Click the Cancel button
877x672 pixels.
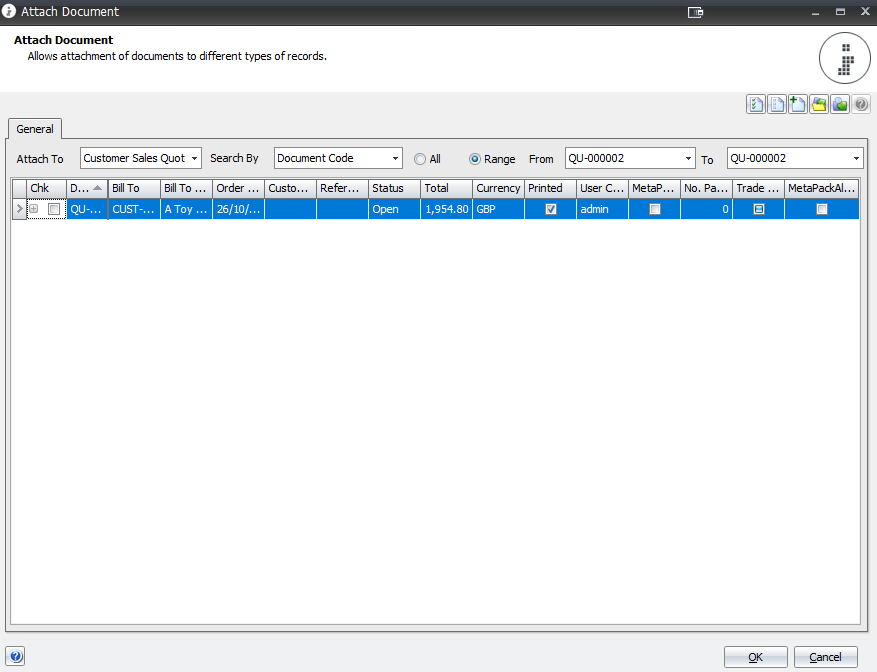tap(825, 657)
